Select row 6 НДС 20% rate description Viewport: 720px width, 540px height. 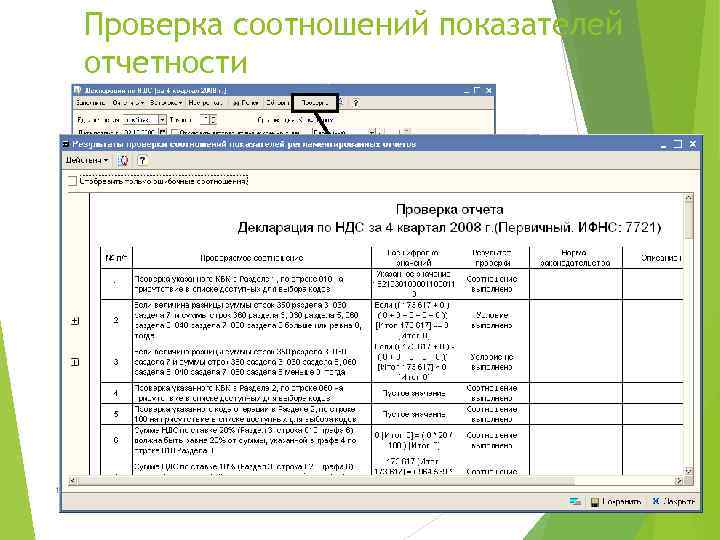coord(246,440)
